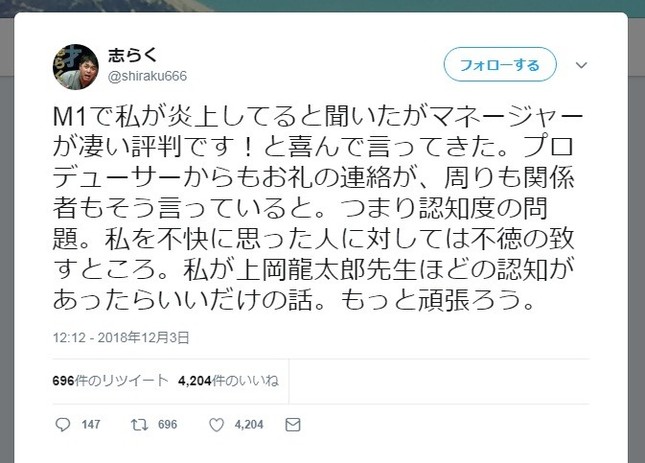Click the retweet count 696 beside the icon

tap(167, 424)
